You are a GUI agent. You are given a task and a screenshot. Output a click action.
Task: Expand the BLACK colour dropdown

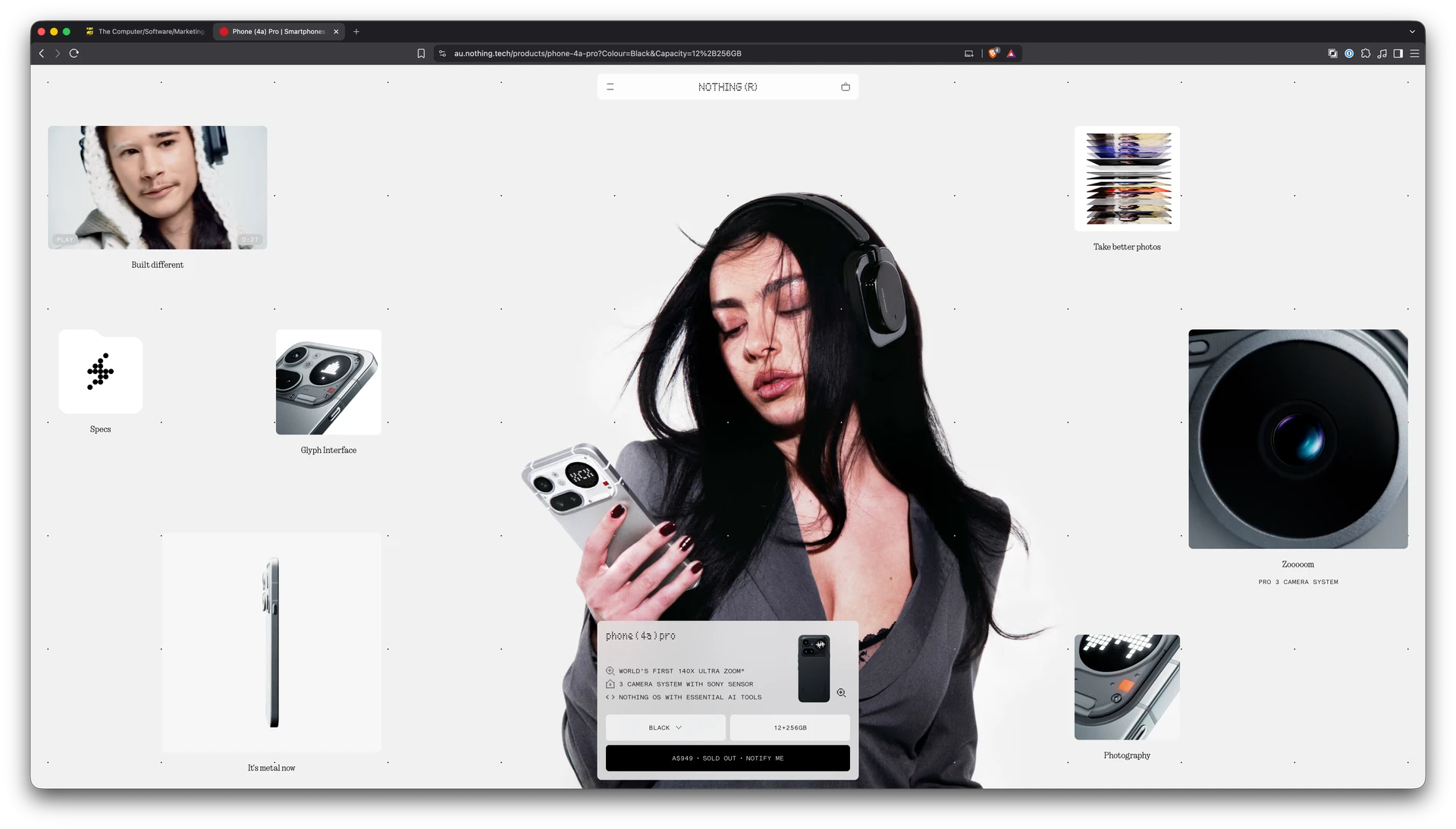[x=665, y=727]
